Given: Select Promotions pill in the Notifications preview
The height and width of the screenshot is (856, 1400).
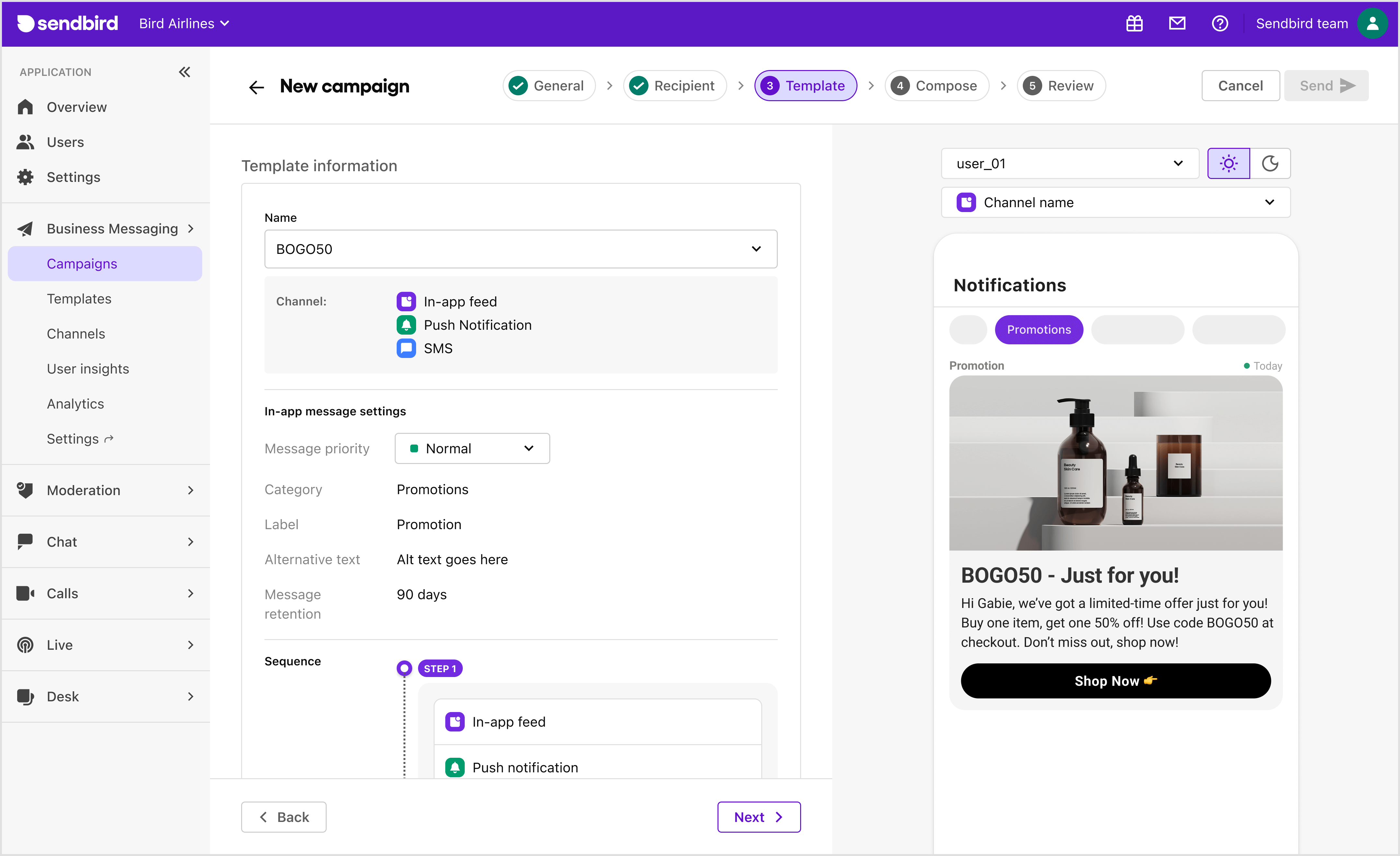Looking at the screenshot, I should [1039, 330].
